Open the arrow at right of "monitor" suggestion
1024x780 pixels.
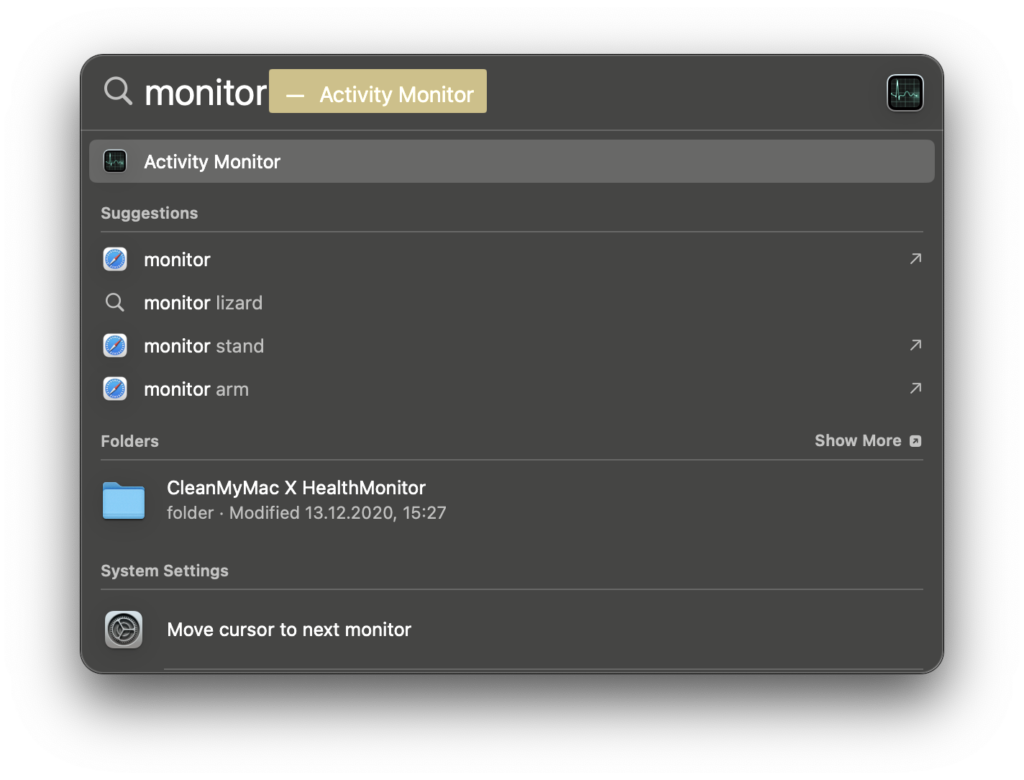914,259
